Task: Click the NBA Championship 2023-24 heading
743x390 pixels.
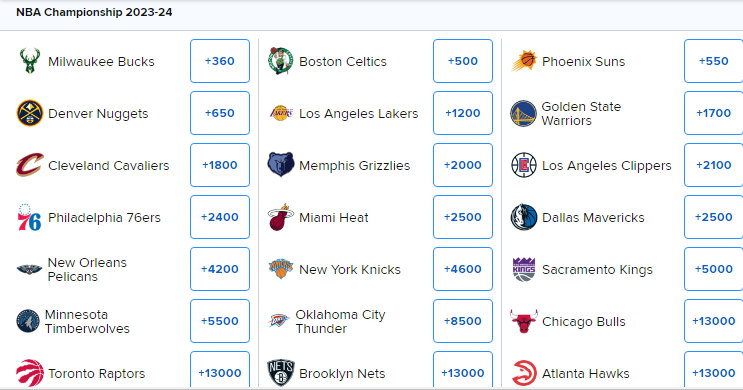Action: point(94,12)
